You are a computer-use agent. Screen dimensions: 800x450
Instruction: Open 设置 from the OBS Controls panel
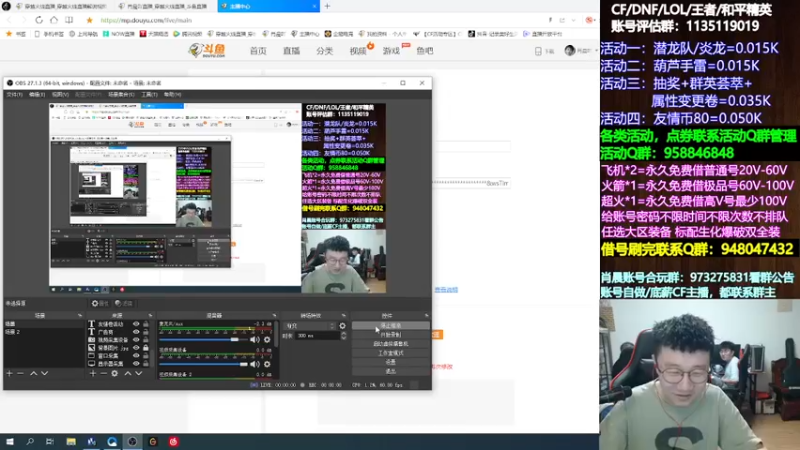[390, 362]
